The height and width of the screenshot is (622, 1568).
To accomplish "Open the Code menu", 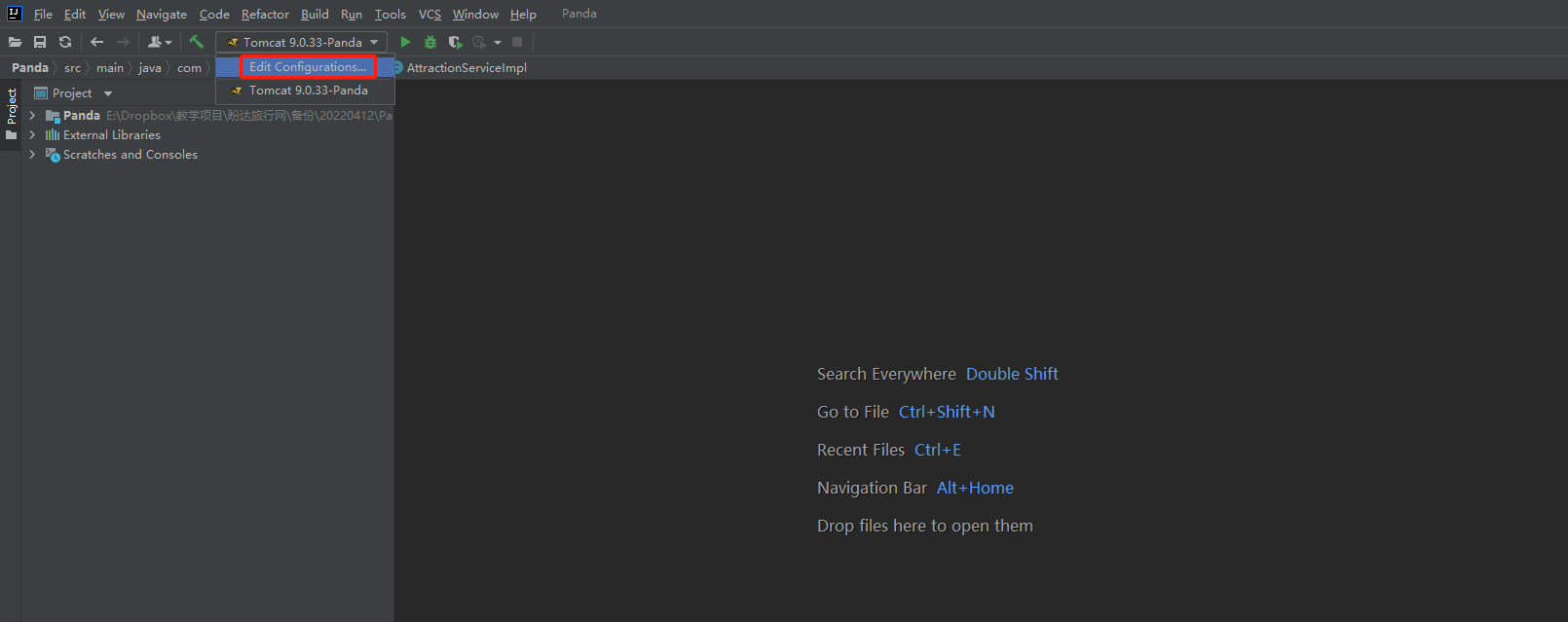I will tap(214, 14).
